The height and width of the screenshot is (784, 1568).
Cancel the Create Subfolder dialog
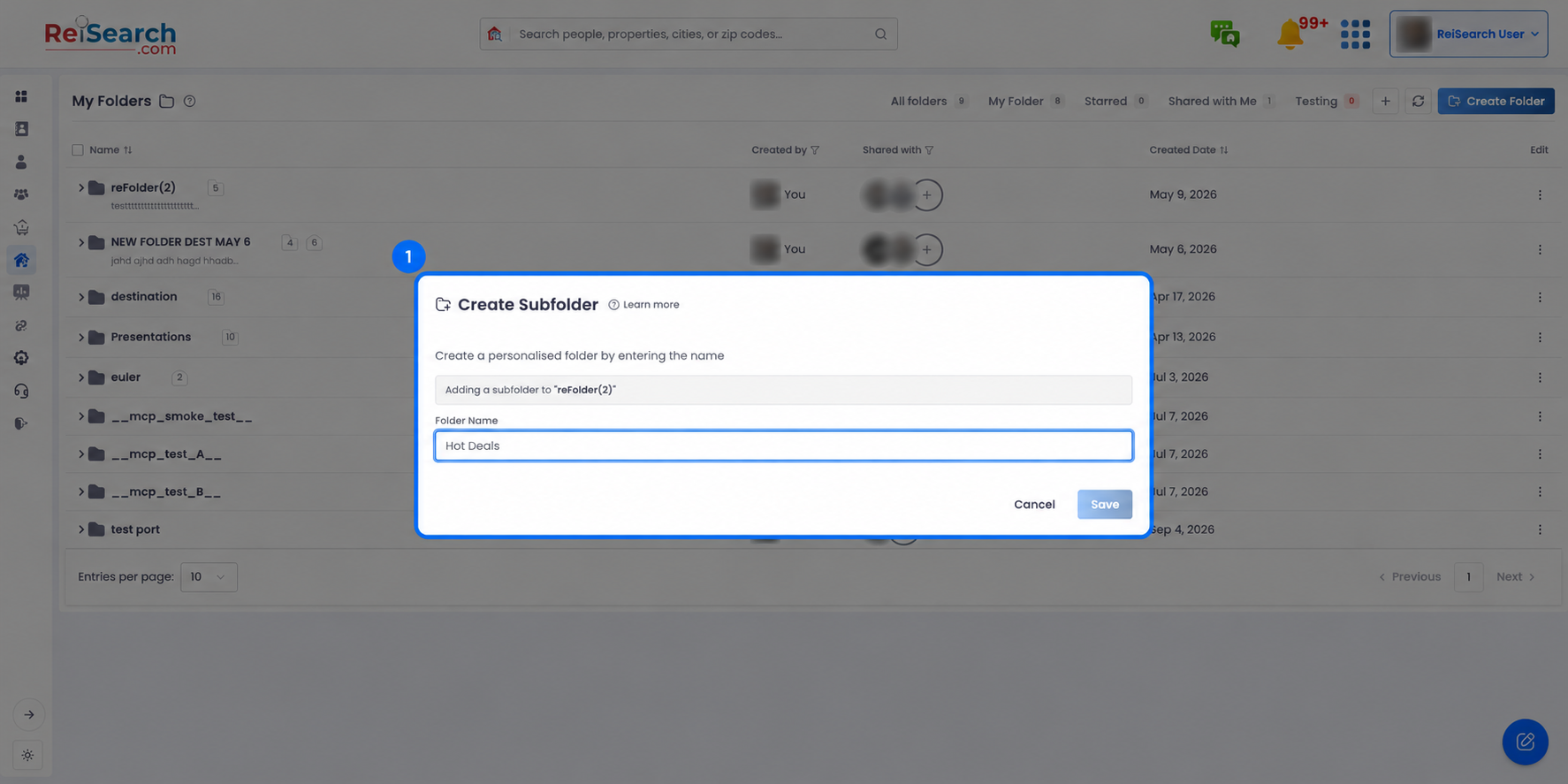click(1034, 504)
